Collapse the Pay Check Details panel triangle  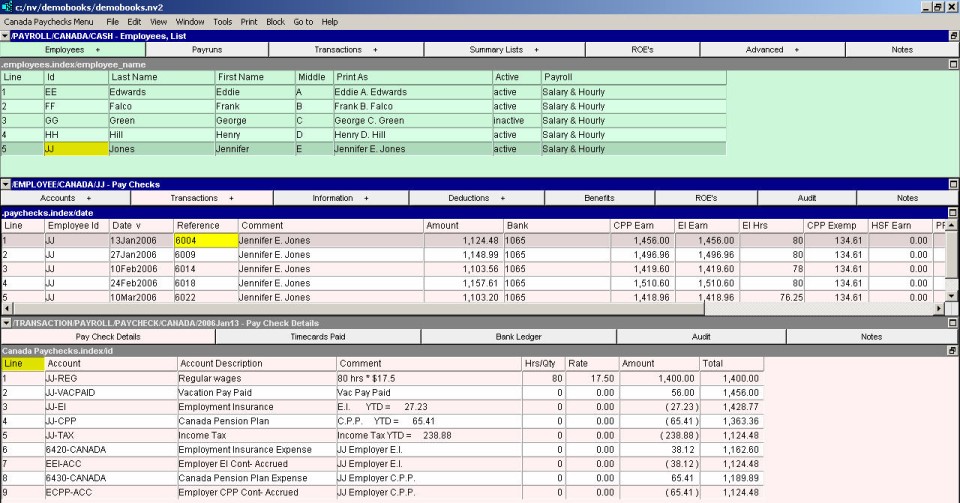5,323
